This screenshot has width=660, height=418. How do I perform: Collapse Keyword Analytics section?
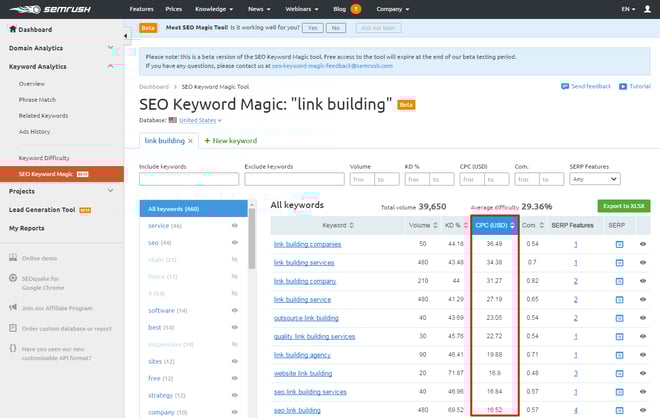[x=110, y=66]
